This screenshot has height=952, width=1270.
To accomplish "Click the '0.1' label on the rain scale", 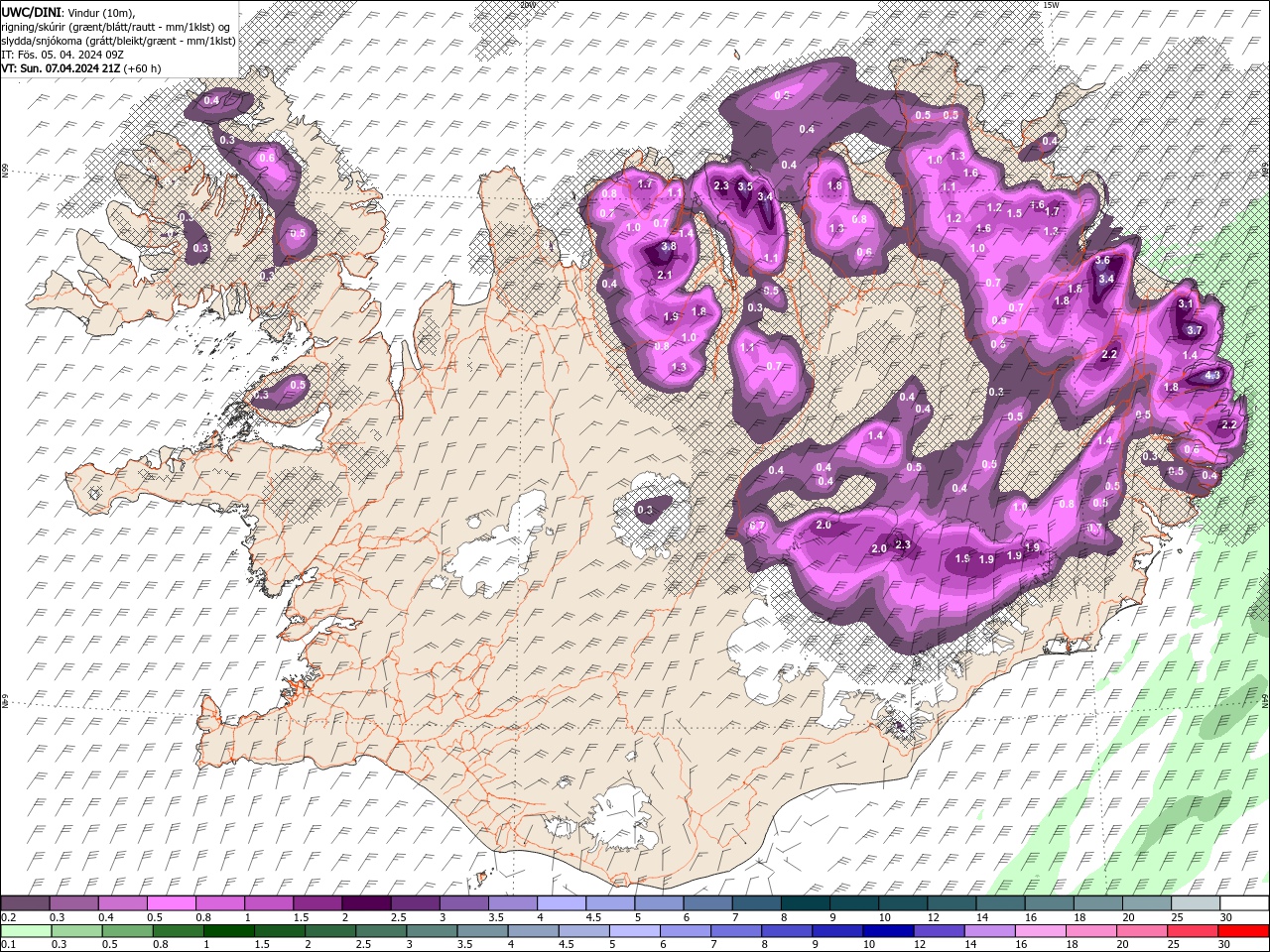I will coord(9,945).
